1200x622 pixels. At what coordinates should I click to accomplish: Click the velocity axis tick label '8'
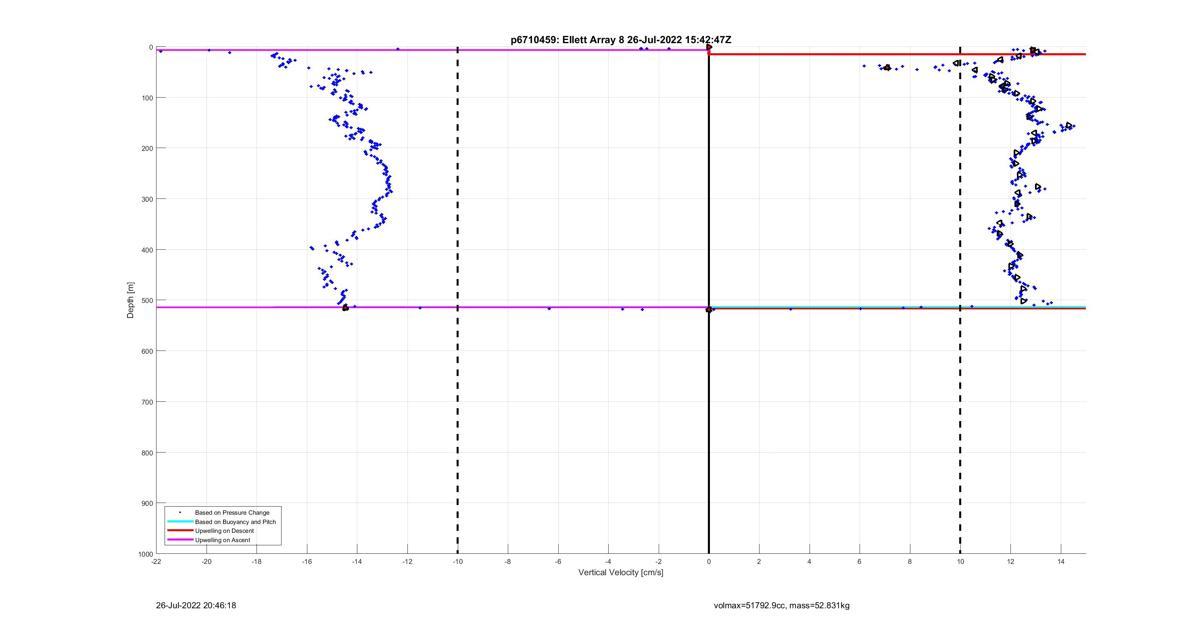pyautogui.click(x=910, y=562)
